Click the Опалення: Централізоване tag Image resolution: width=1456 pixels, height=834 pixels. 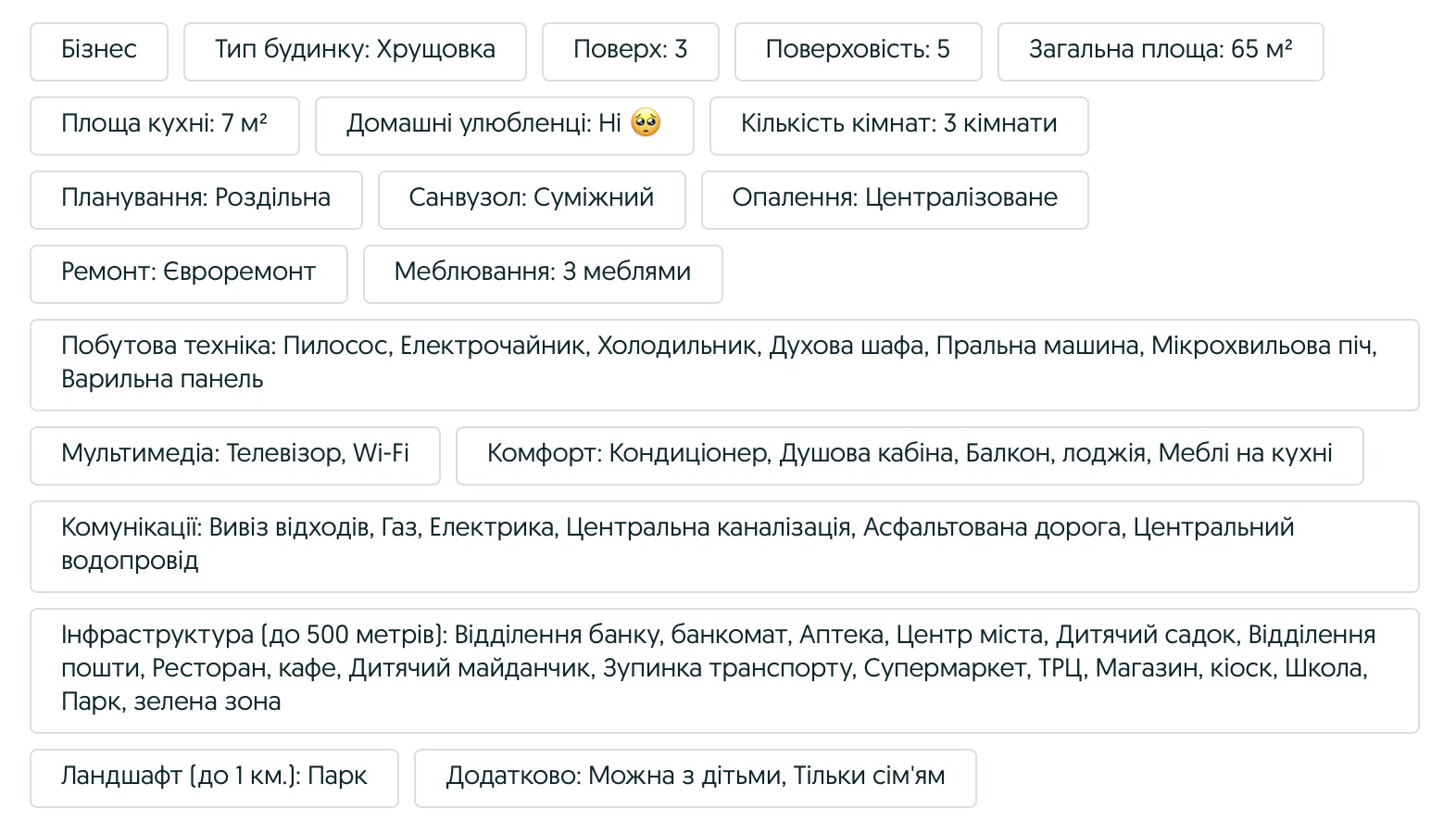pyautogui.click(x=895, y=200)
